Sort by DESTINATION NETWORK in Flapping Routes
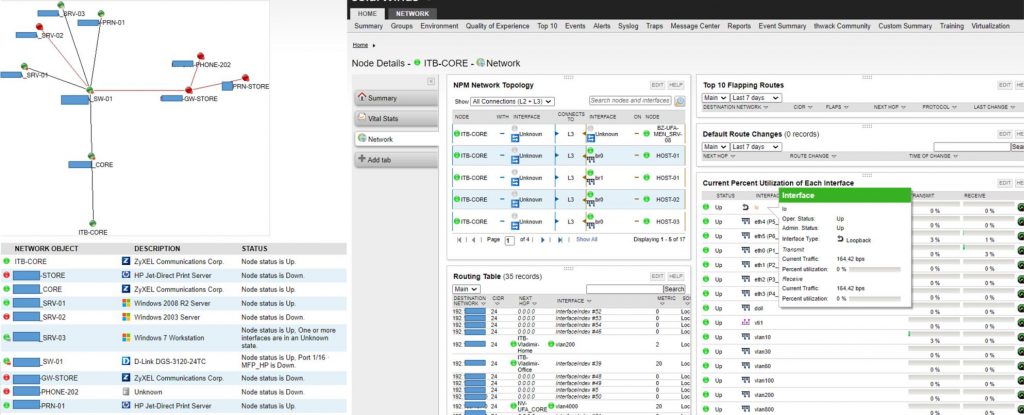The image size is (1024, 415). click(734, 107)
